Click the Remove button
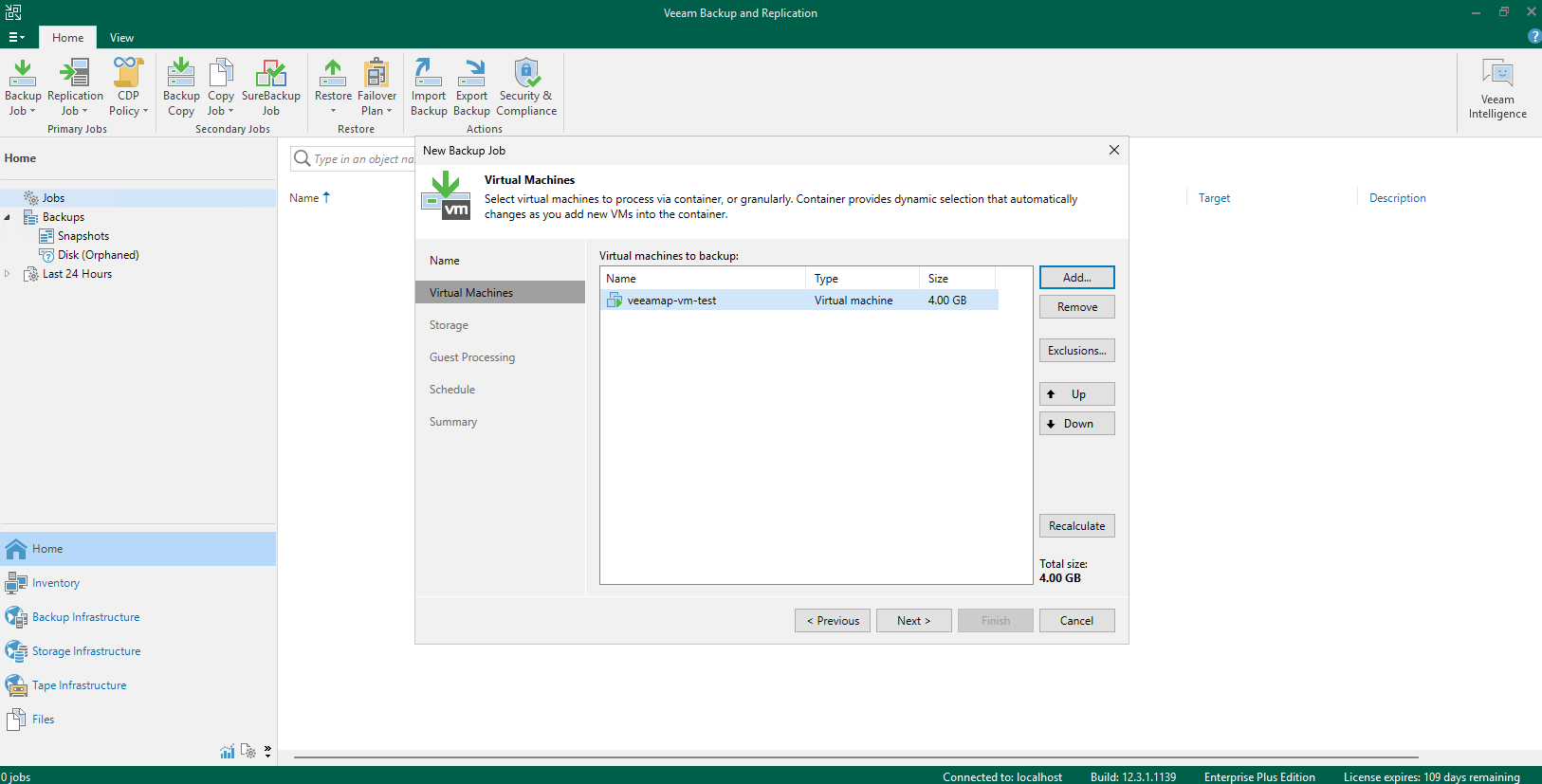 1076,307
